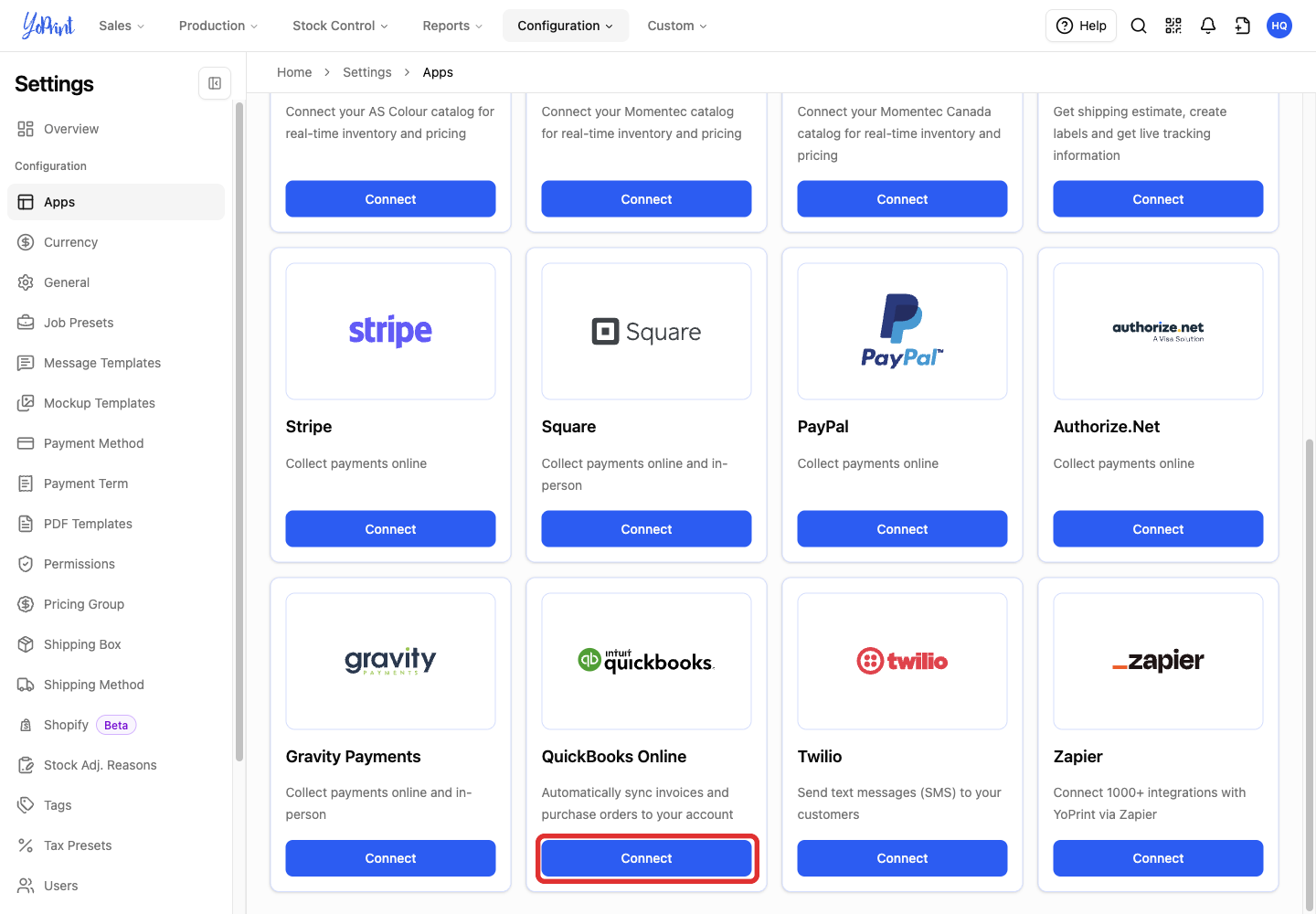
Task: Connect the Stripe app
Action: point(391,529)
